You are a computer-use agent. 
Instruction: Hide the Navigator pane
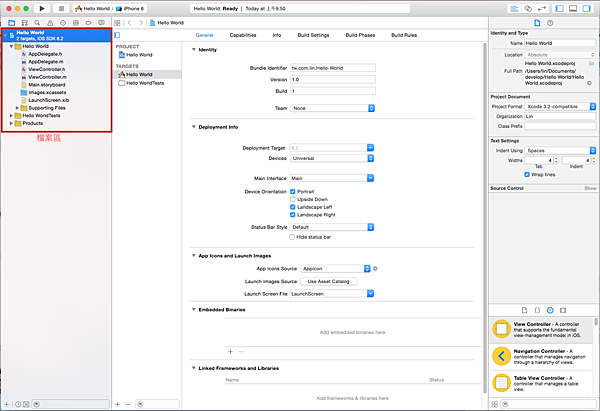point(559,8)
